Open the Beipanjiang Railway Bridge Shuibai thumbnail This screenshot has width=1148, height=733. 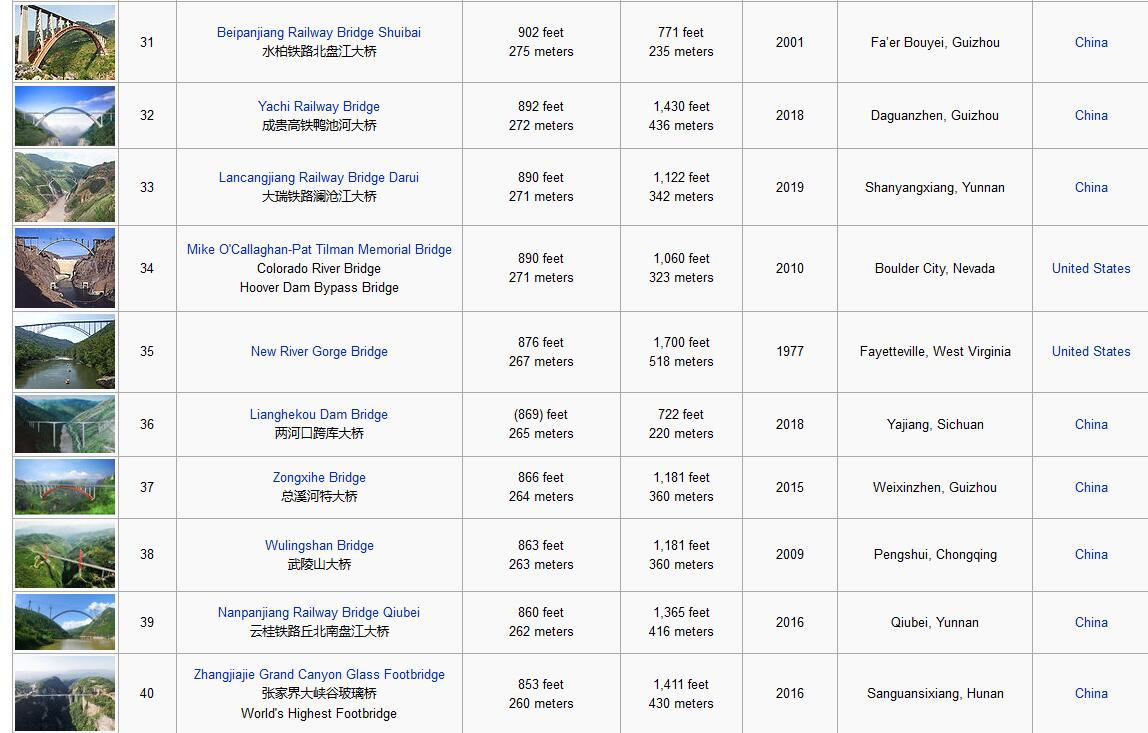65,42
